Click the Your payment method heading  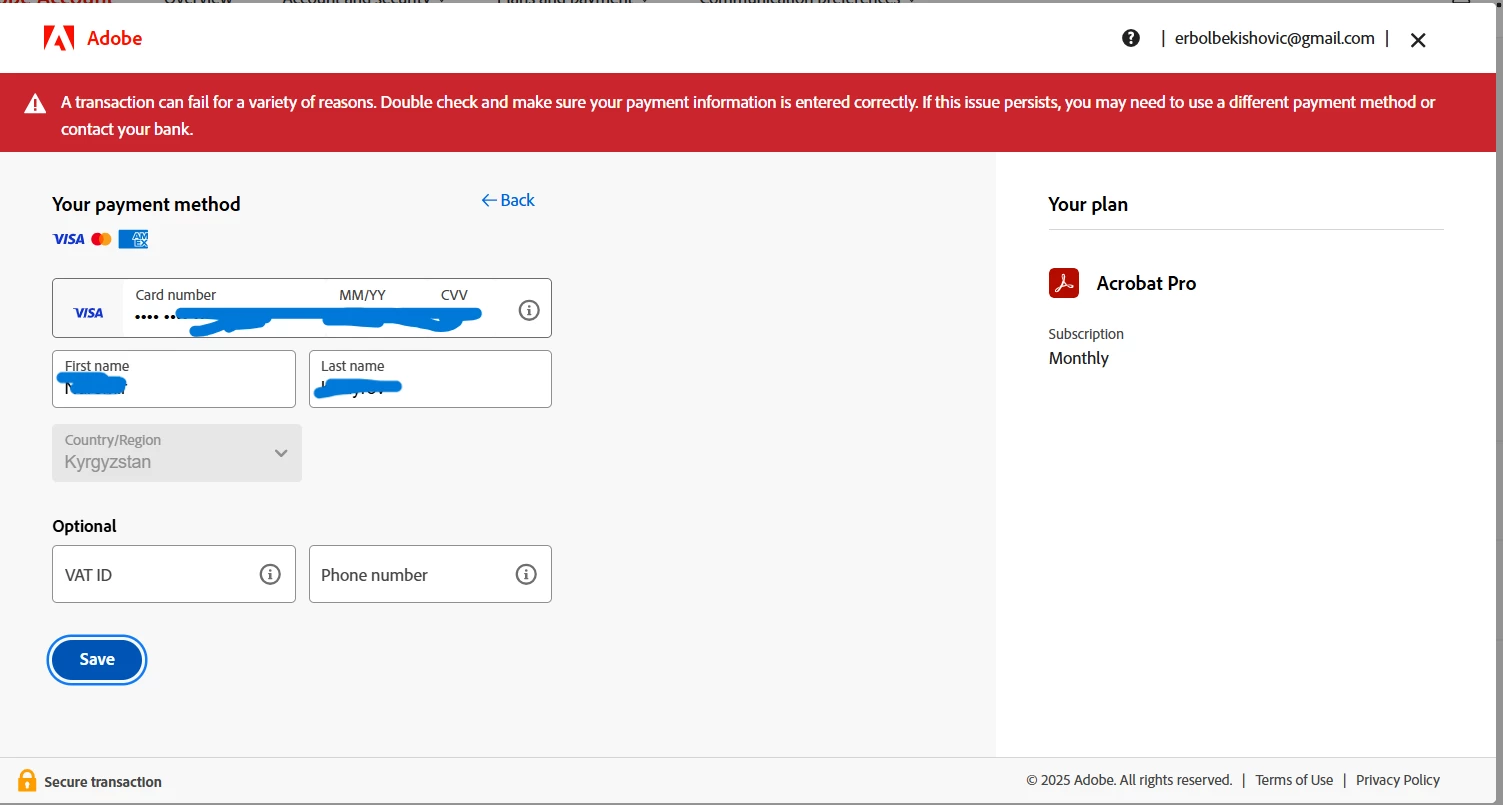click(146, 204)
